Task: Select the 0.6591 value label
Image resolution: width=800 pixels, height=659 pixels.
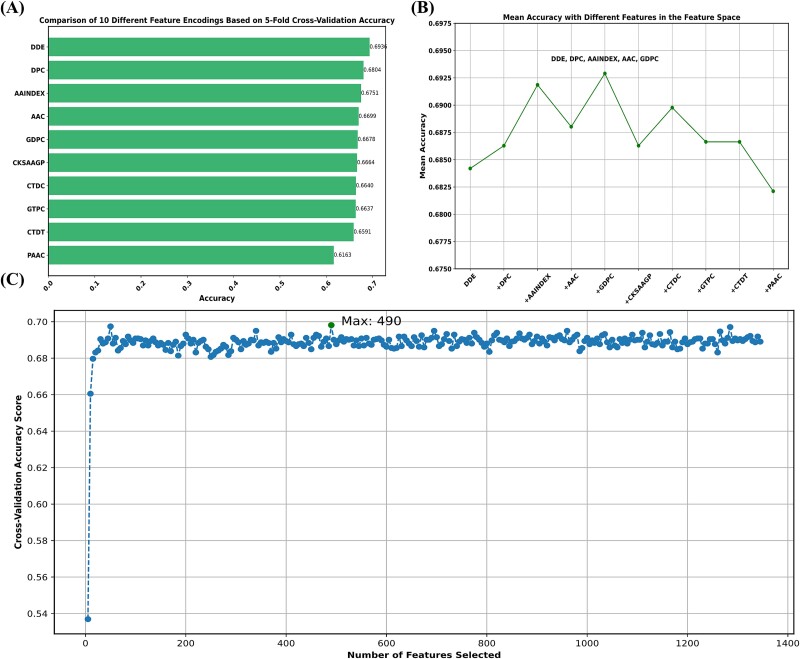Action: tap(362, 232)
